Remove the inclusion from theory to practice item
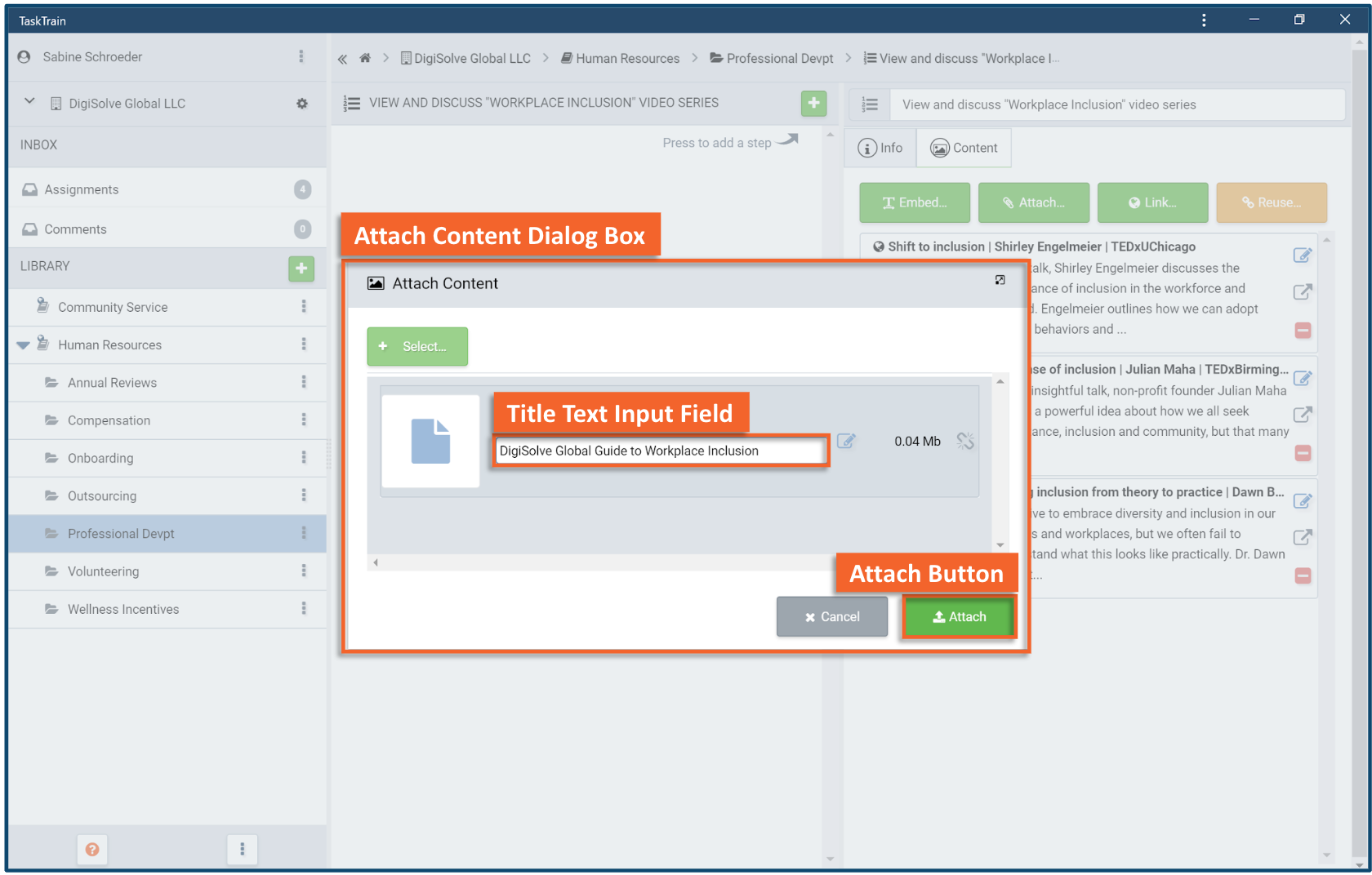 click(x=1303, y=575)
